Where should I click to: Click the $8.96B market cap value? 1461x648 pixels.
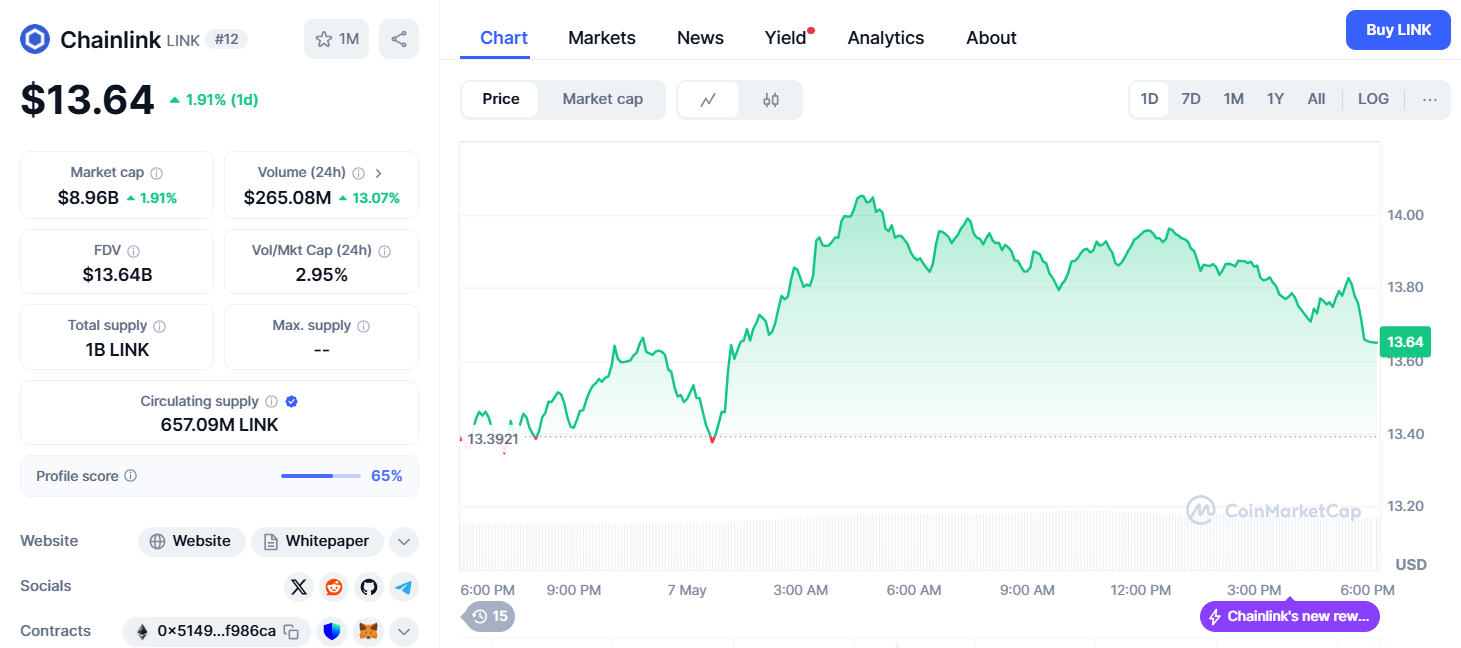[88, 198]
